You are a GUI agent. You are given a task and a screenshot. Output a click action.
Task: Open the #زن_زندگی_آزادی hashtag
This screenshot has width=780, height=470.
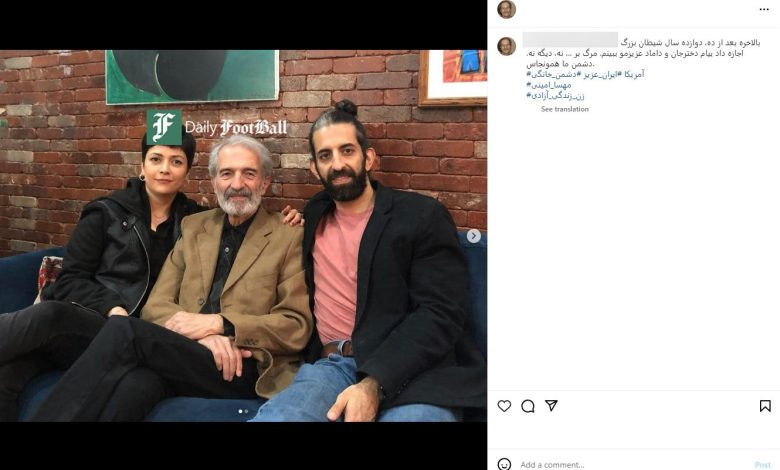(555, 95)
